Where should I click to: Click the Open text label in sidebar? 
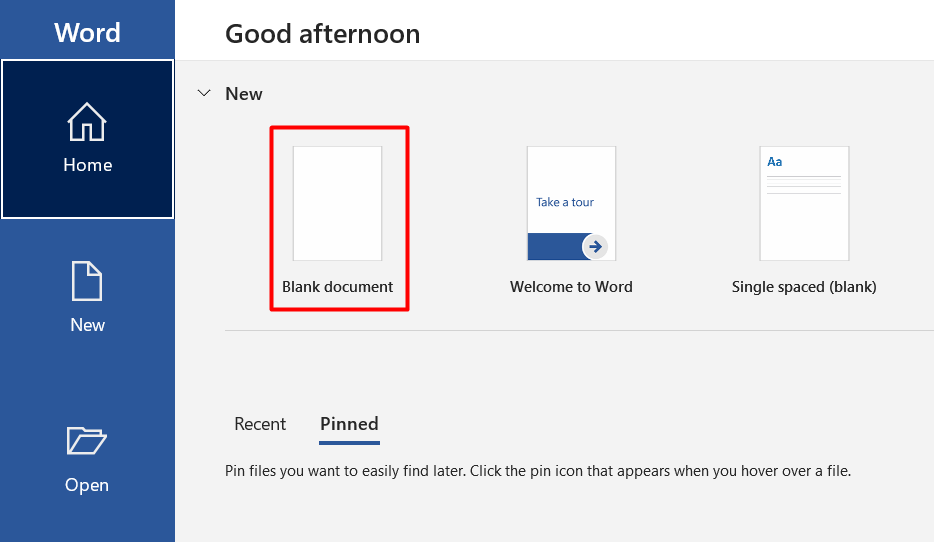pos(87,485)
